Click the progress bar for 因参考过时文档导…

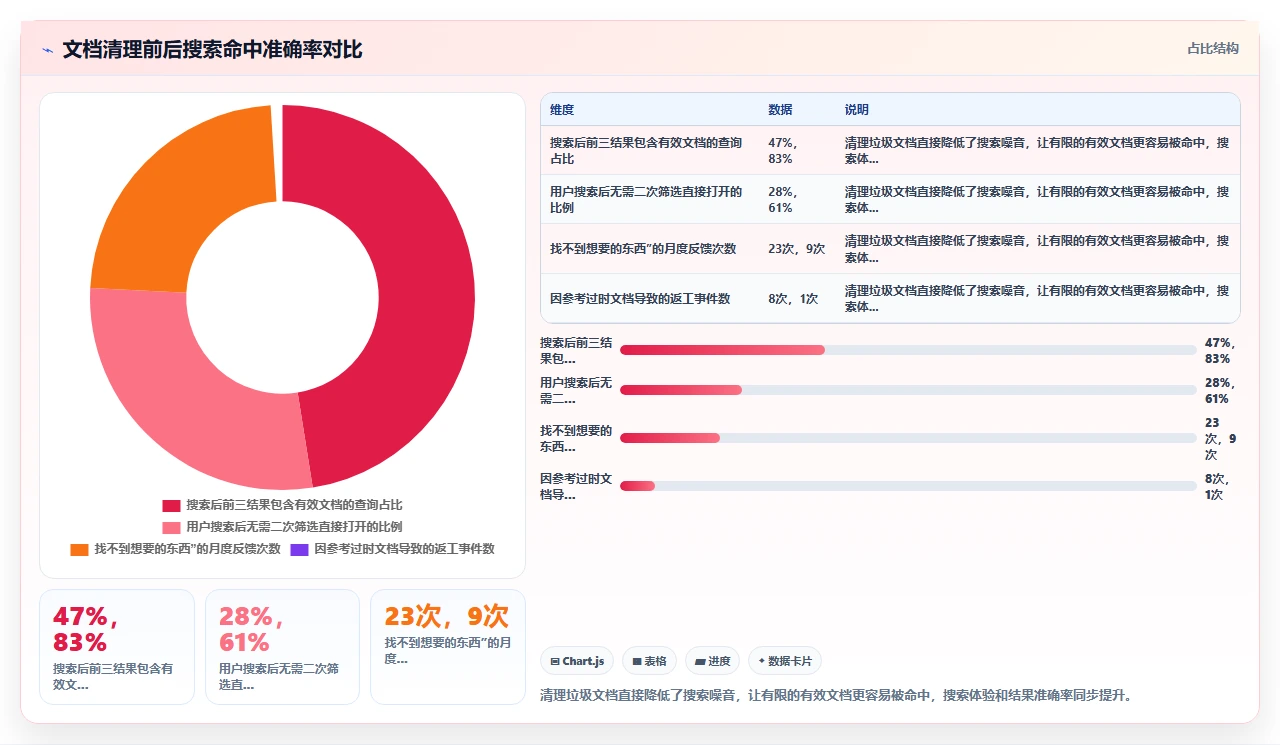908,486
